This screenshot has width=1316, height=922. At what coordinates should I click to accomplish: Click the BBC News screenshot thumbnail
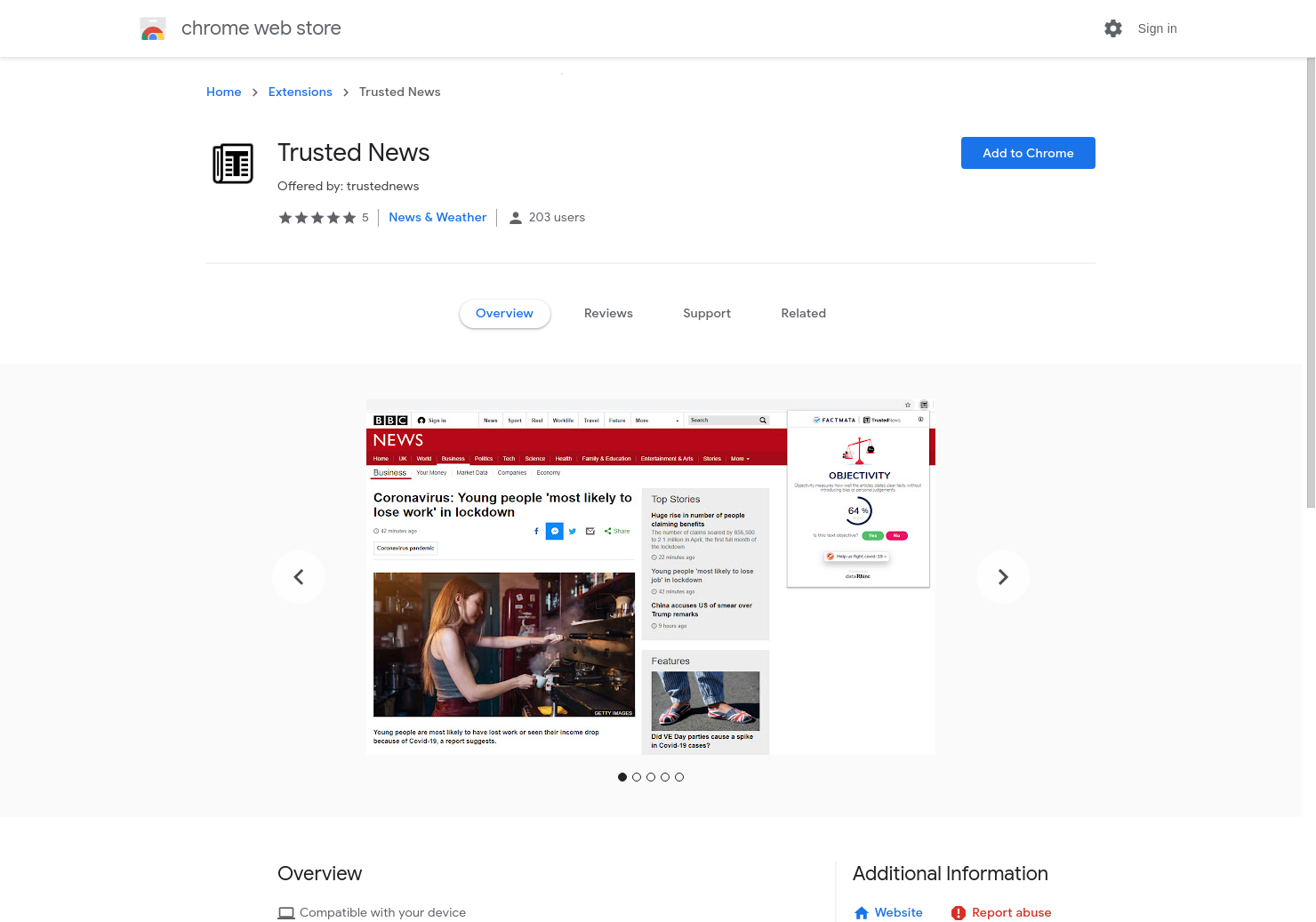[x=651, y=577]
